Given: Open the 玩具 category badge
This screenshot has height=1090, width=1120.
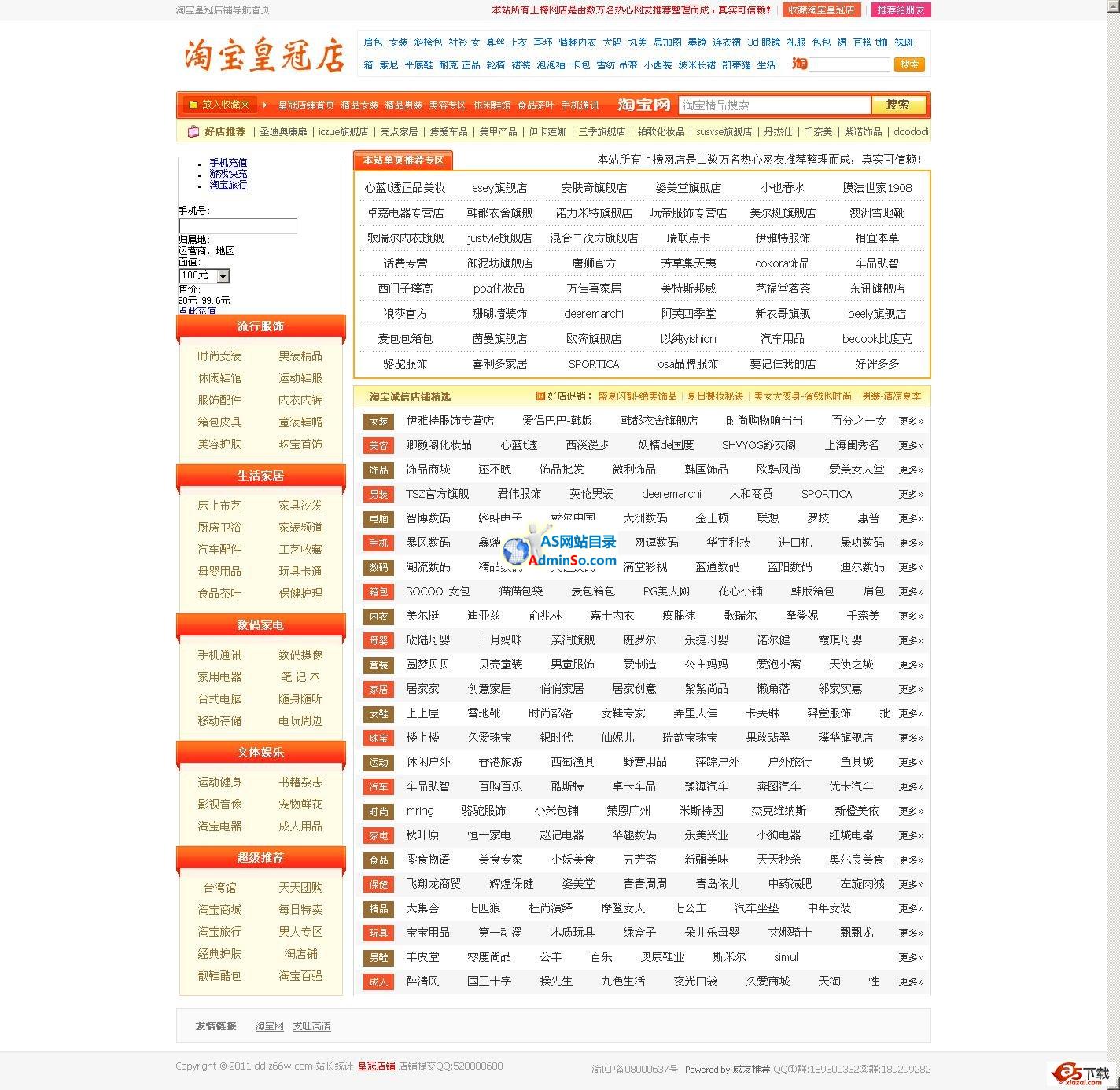Looking at the screenshot, I should click(378, 933).
